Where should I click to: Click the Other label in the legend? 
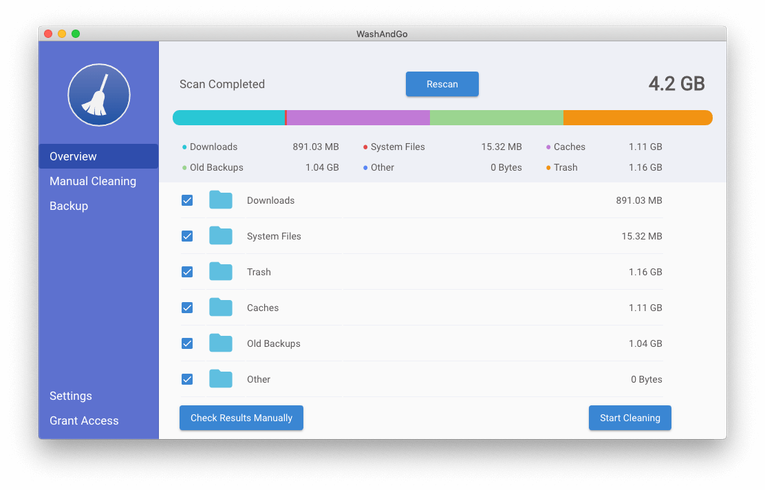point(382,167)
